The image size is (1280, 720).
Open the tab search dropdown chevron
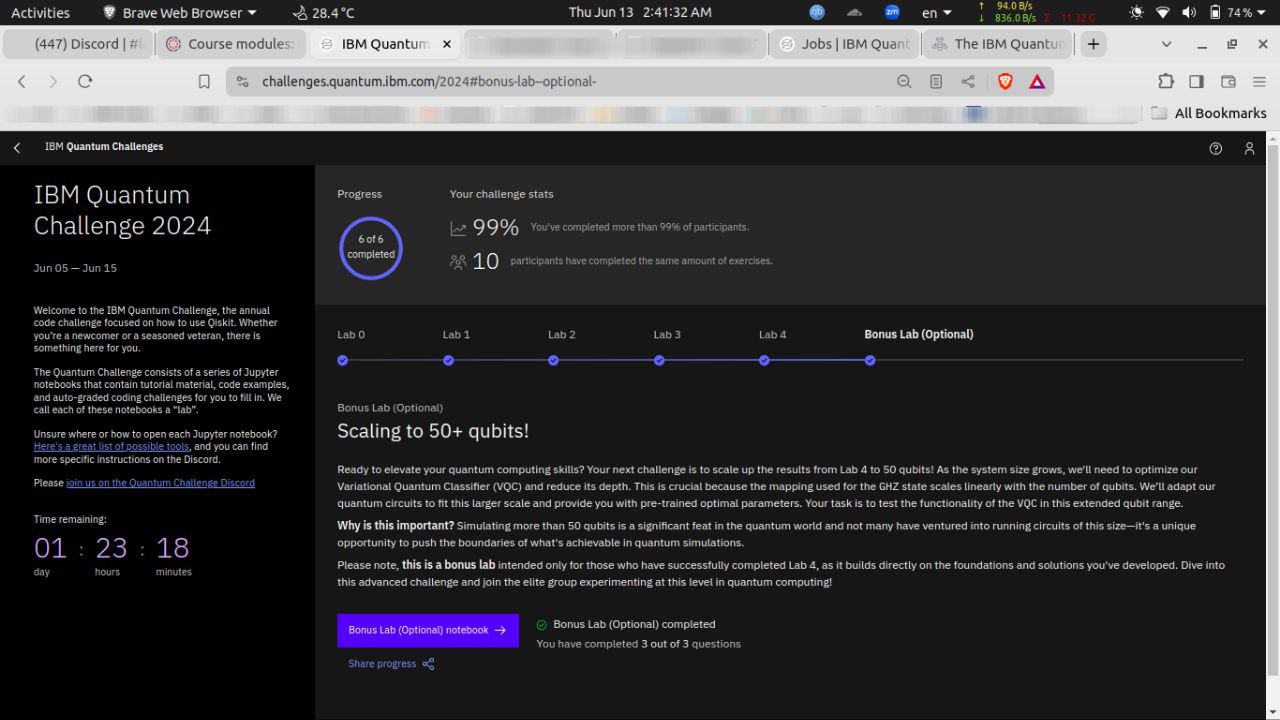(x=1166, y=44)
